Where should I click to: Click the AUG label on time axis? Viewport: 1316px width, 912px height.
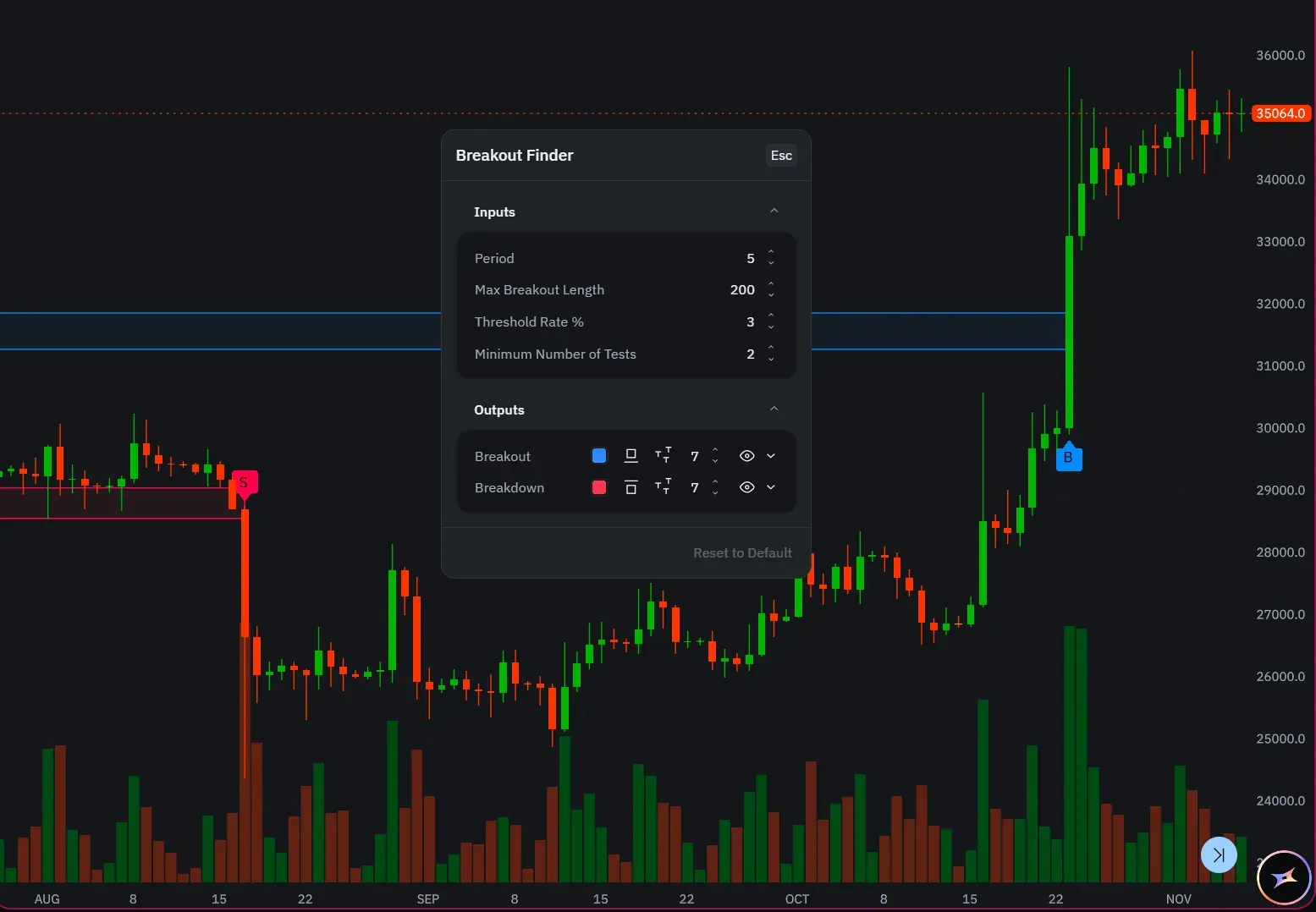(47, 899)
